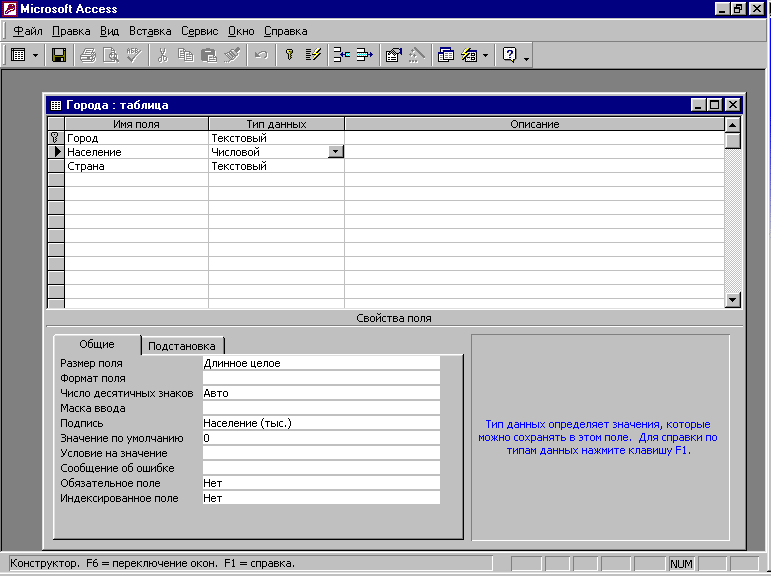Screen dimensions: 771x576
Task: Click the Индексированное поле field showing Нет
Action: (x=321, y=498)
